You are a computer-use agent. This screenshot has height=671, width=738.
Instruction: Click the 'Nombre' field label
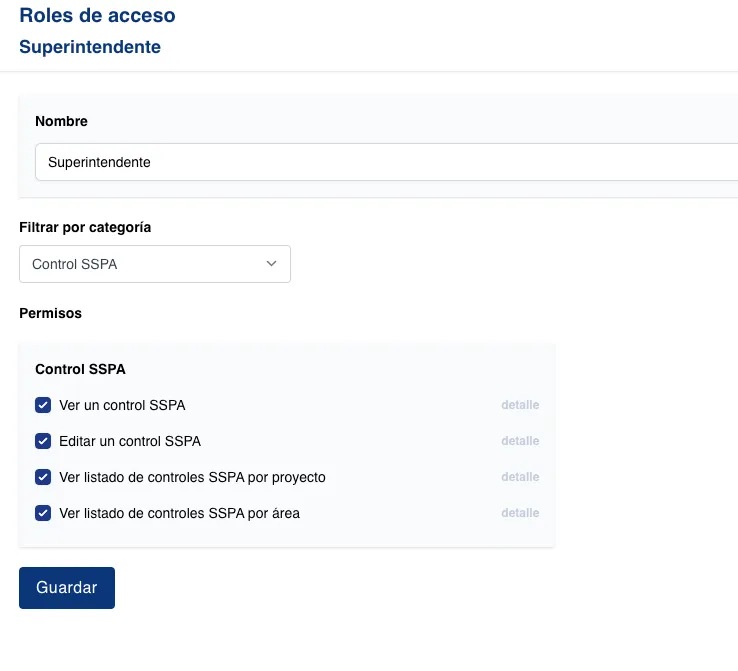pyautogui.click(x=61, y=121)
